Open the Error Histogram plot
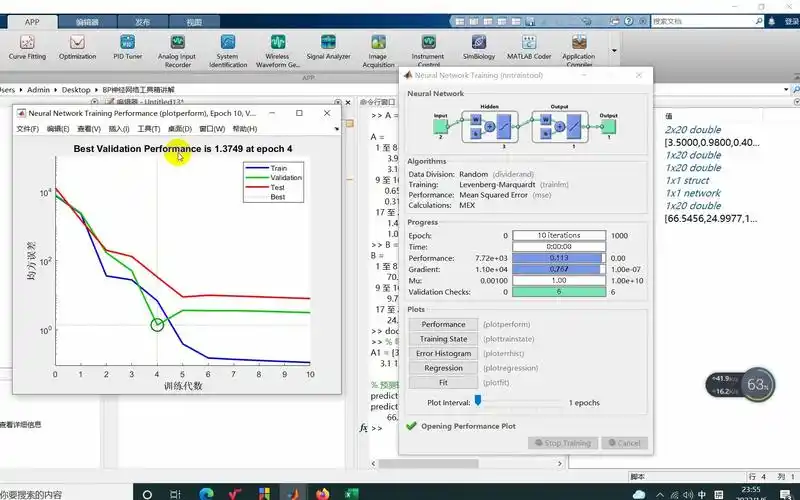The height and width of the screenshot is (500, 800). tap(443, 353)
